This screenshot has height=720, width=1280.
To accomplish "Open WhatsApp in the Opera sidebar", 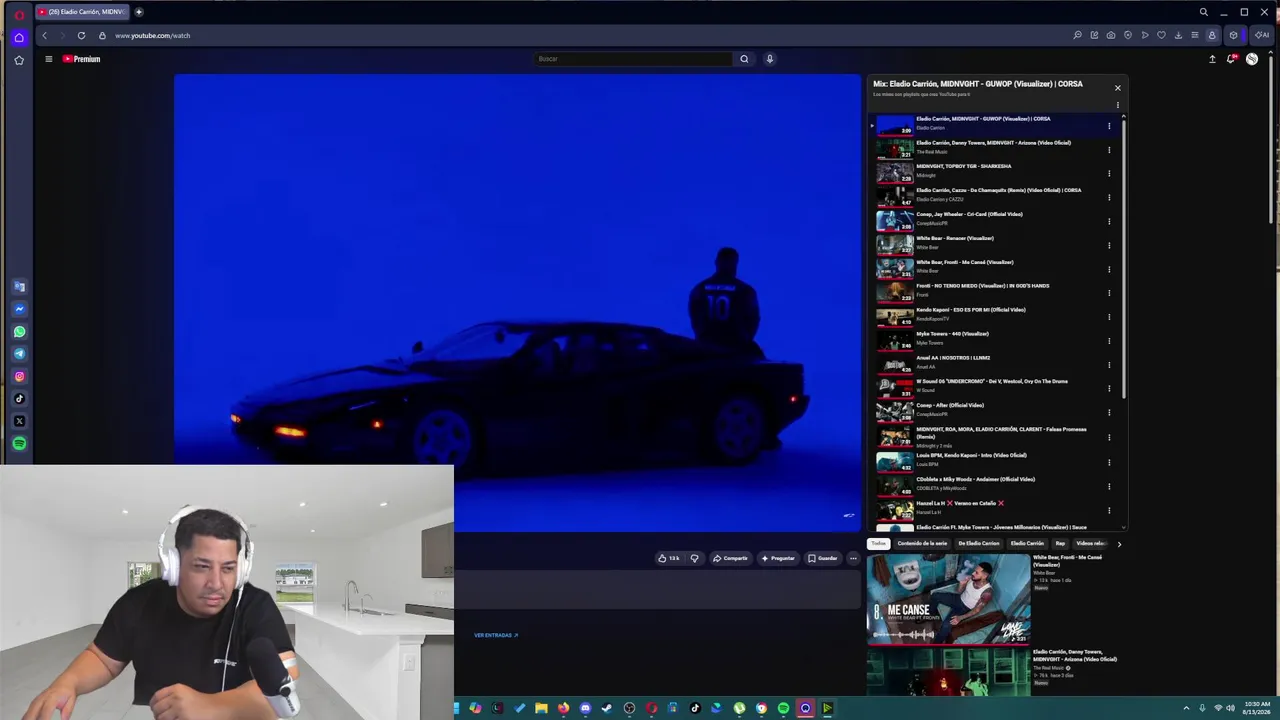I will pos(19,331).
